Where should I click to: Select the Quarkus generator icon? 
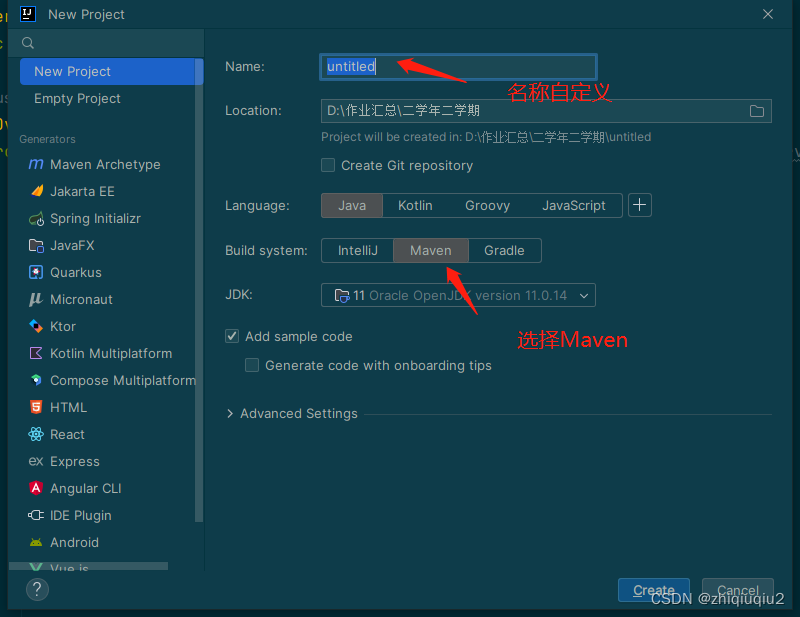coord(36,273)
